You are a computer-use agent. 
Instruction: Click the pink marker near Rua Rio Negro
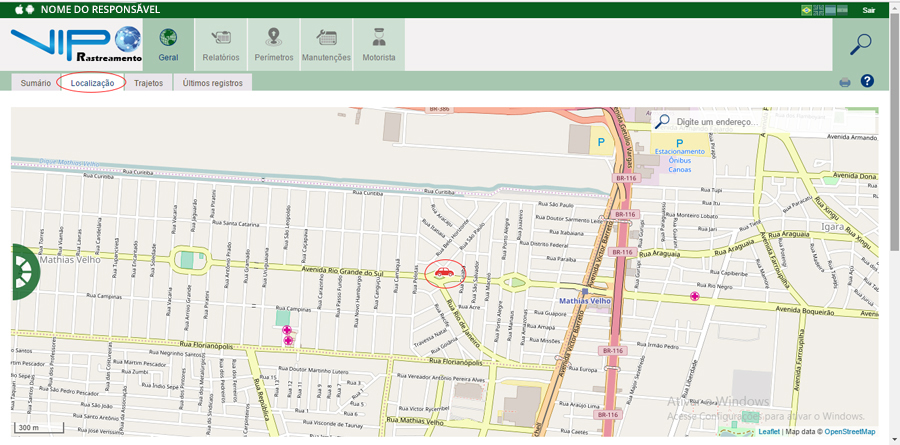click(x=695, y=296)
